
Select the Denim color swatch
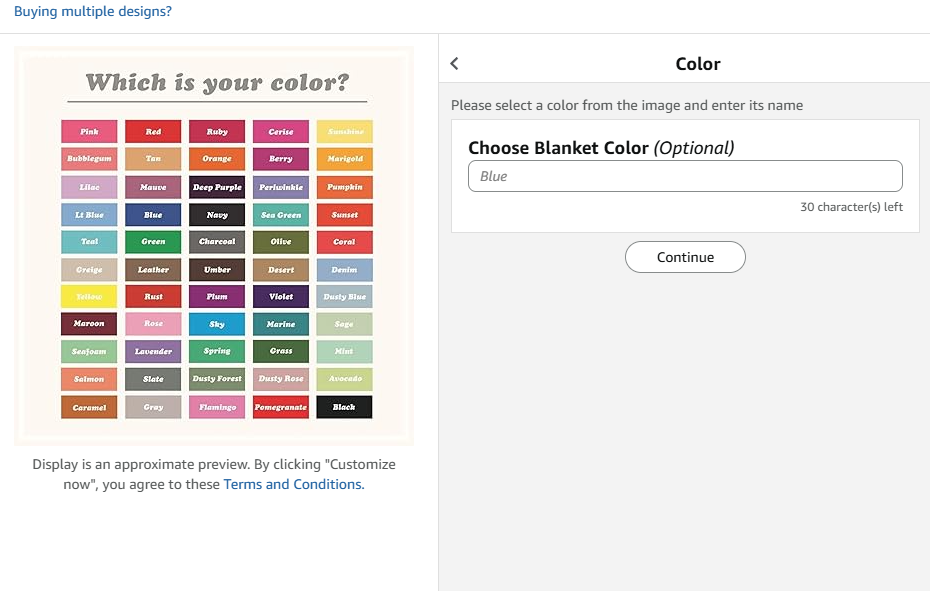click(x=344, y=270)
